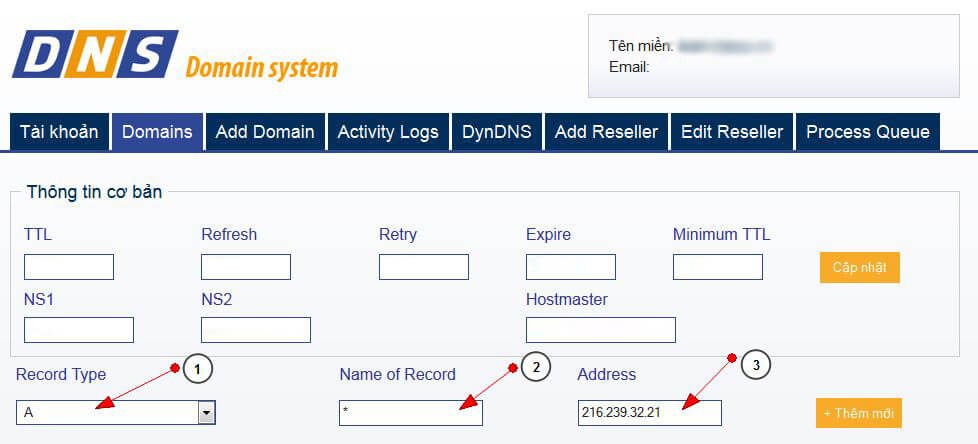
Task: Click the Thông tin cơ bản heading
Action: click(94, 192)
